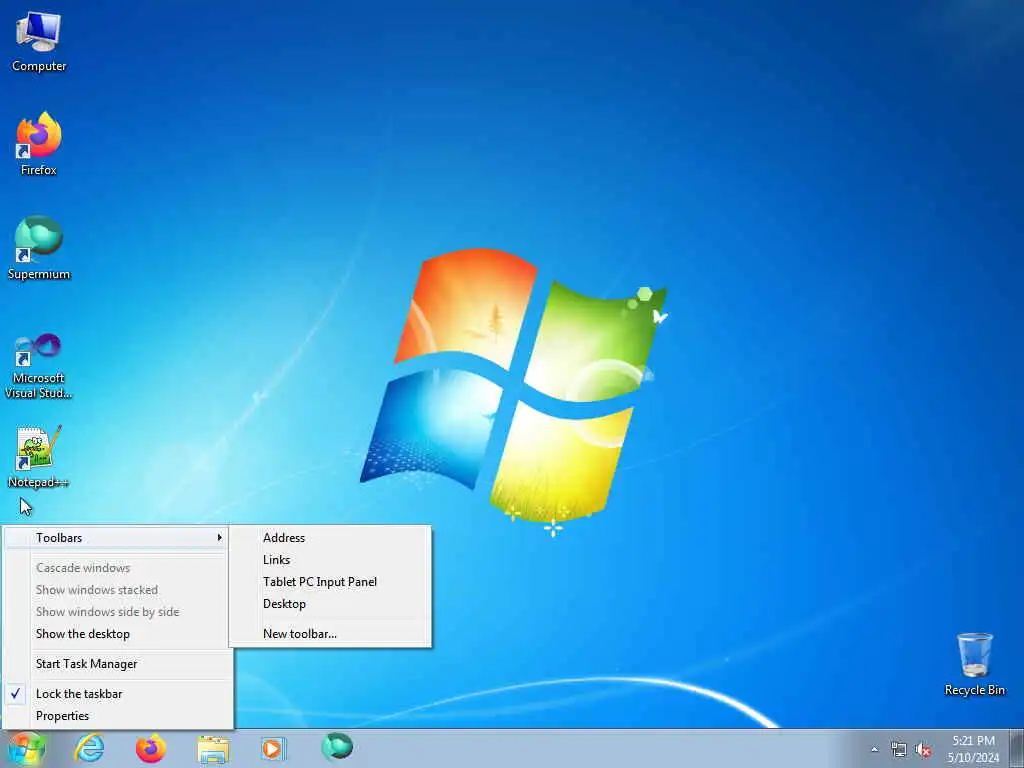Select the Supermium desktop shortcut
This screenshot has width=1024, height=768.
pos(39,248)
